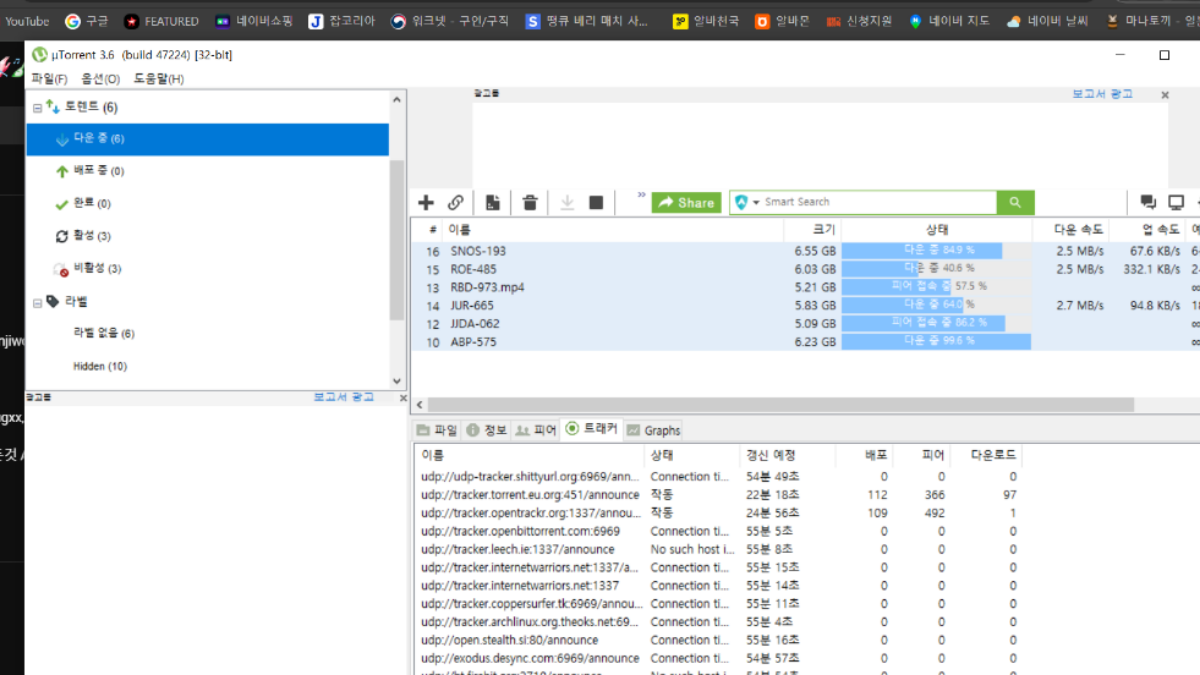The width and height of the screenshot is (1200, 675).
Task: Open the chat bubbles icon in toolbar
Action: [1148, 203]
